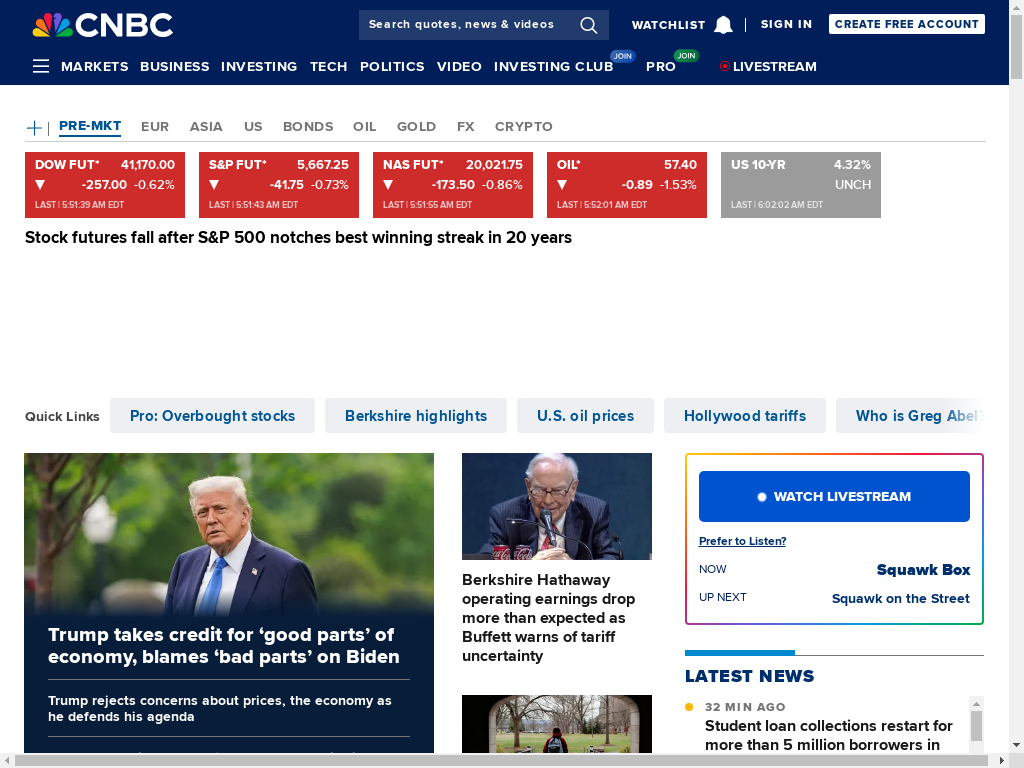
Task: Open Trump rejects concerns about prices link
Action: click(219, 709)
